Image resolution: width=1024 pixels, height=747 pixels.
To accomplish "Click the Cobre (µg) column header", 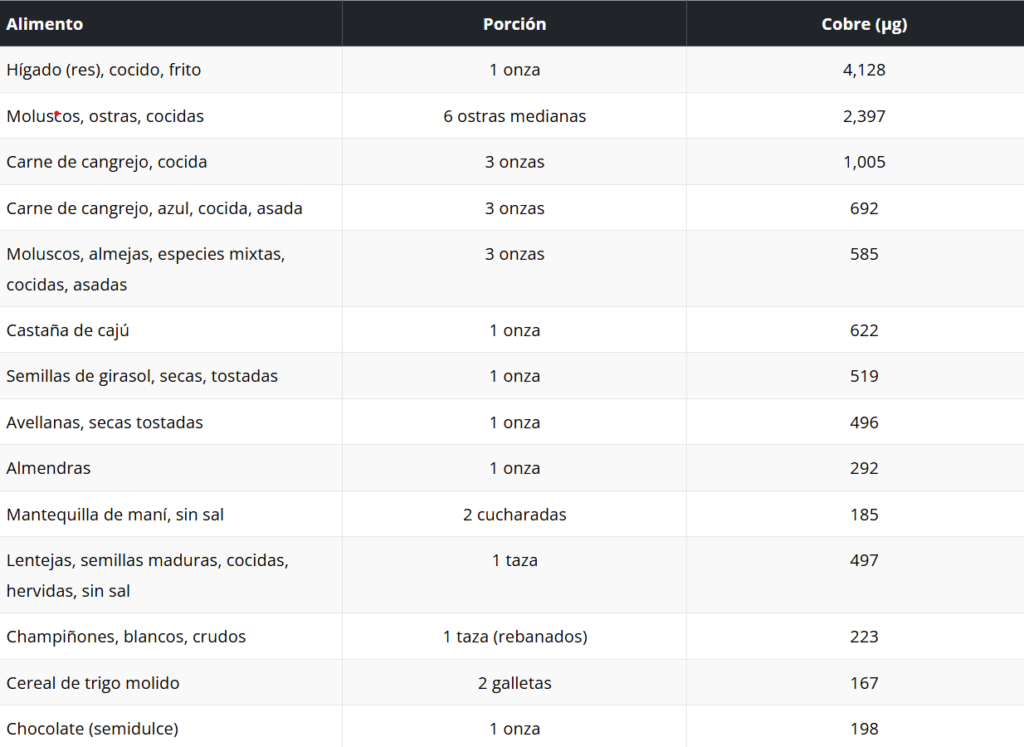I will pyautogui.click(x=863, y=24).
